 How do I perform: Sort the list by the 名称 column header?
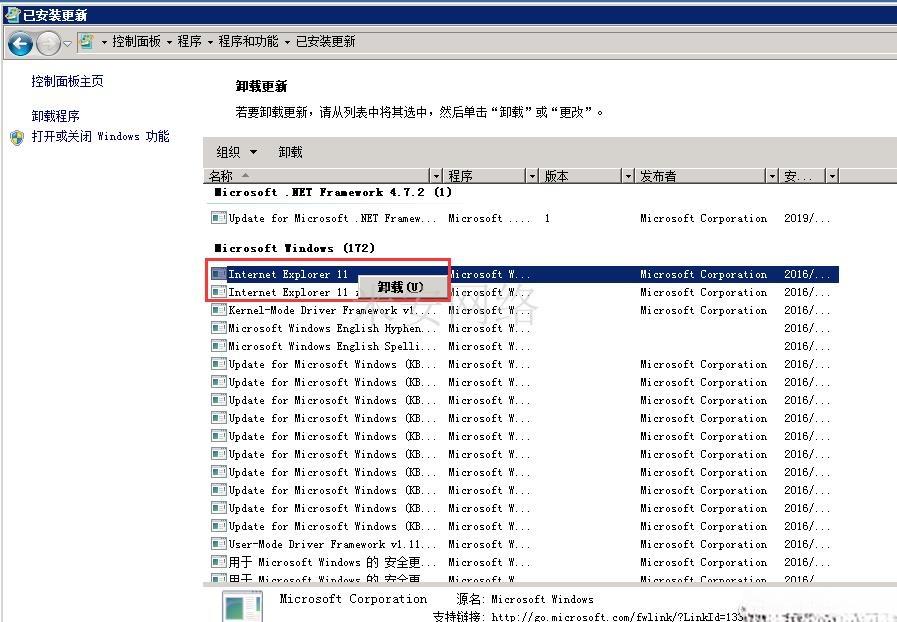click(316, 176)
